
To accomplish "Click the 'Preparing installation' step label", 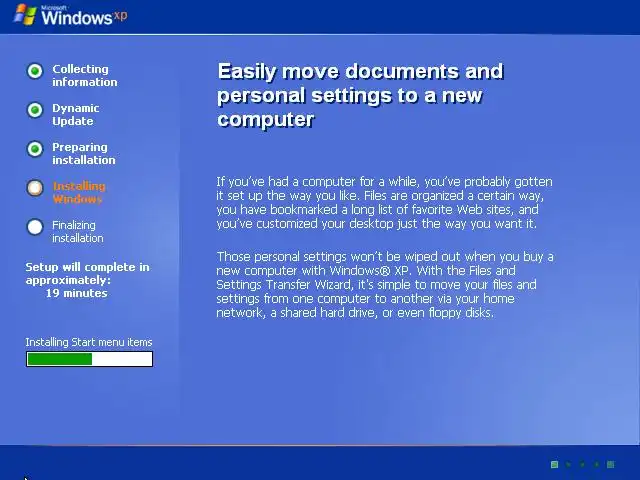I will point(84,153).
